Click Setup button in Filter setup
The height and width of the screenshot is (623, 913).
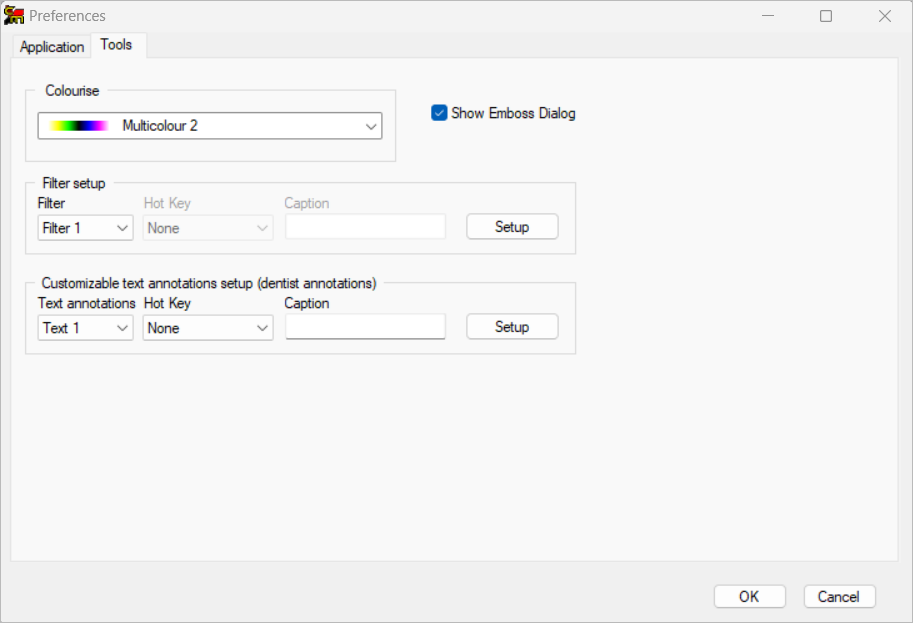[512, 227]
